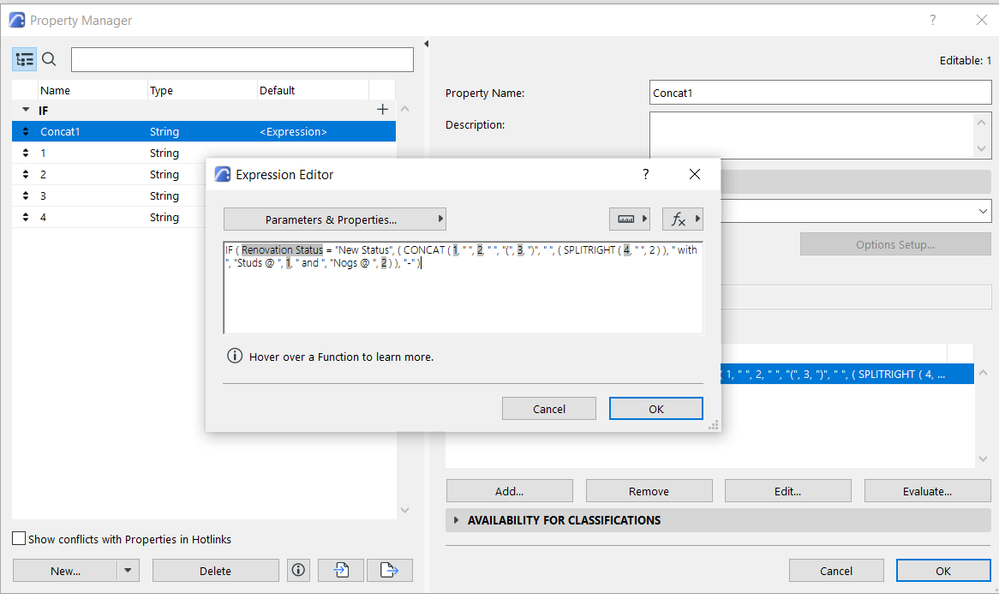This screenshot has height=594, width=999.
Task: Click the Add... expression button
Action: coord(509,491)
